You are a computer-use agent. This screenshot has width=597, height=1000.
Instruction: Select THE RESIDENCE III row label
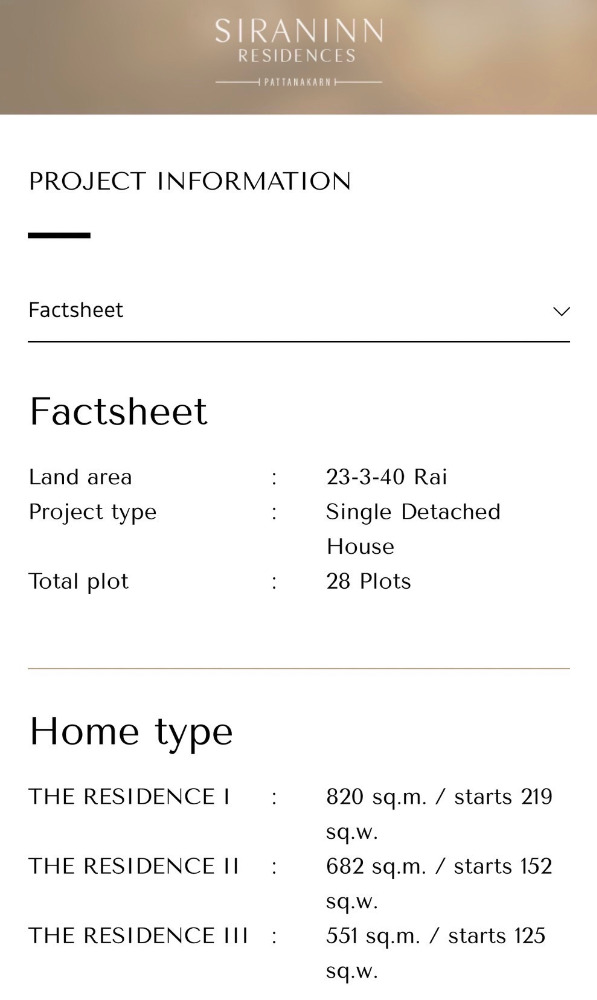point(138,936)
